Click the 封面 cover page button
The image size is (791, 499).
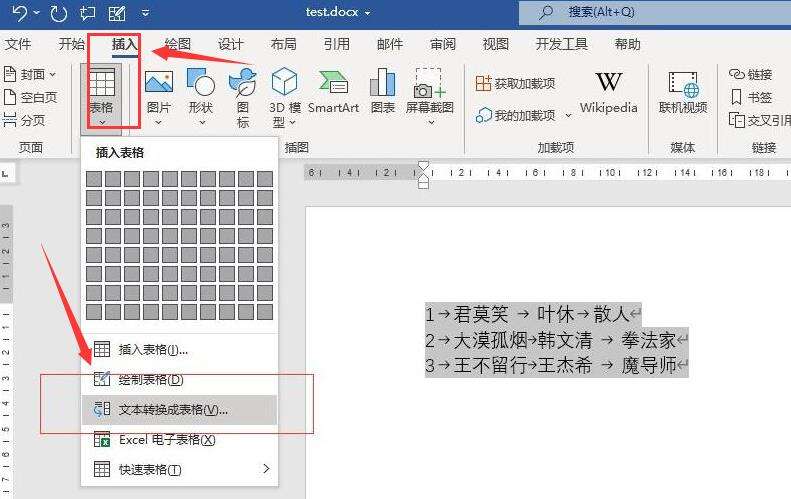29,75
